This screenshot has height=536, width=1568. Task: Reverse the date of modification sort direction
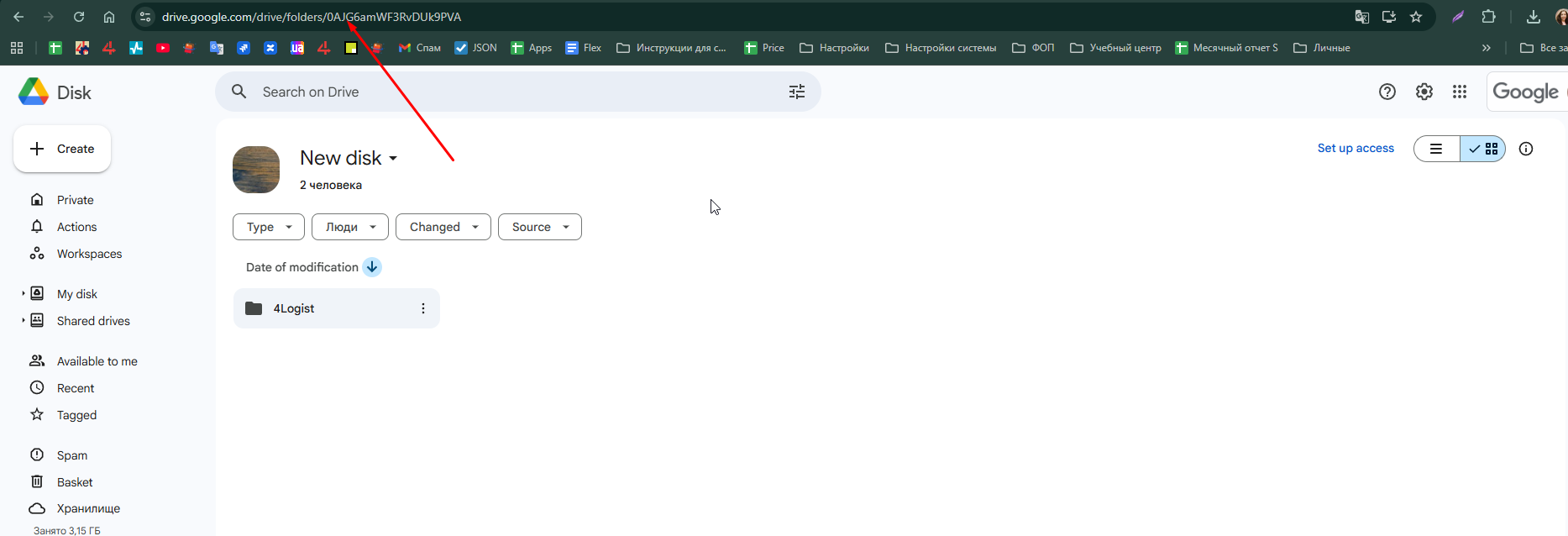point(372,267)
